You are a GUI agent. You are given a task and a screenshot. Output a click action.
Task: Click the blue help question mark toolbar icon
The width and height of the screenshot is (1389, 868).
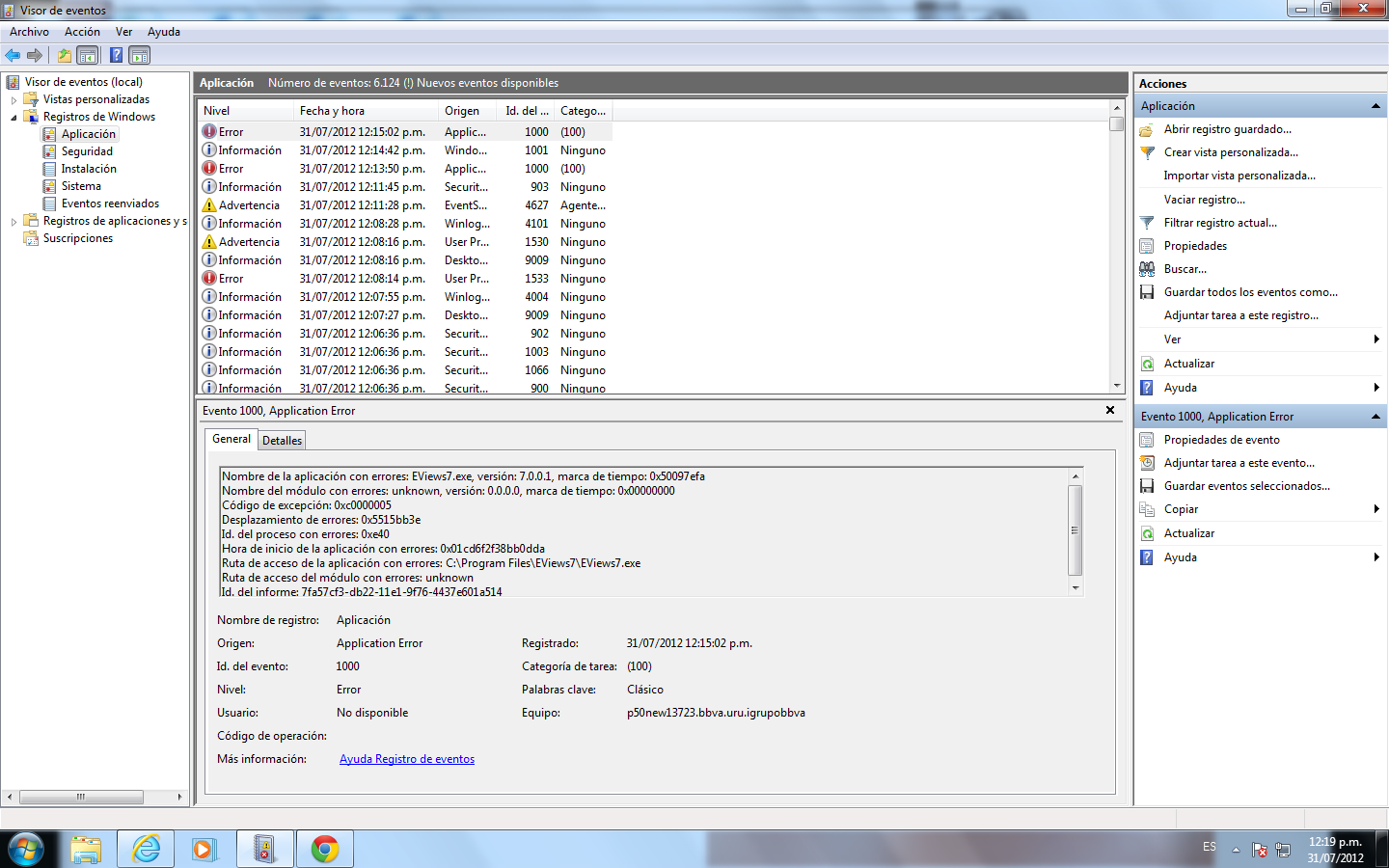tap(116, 55)
